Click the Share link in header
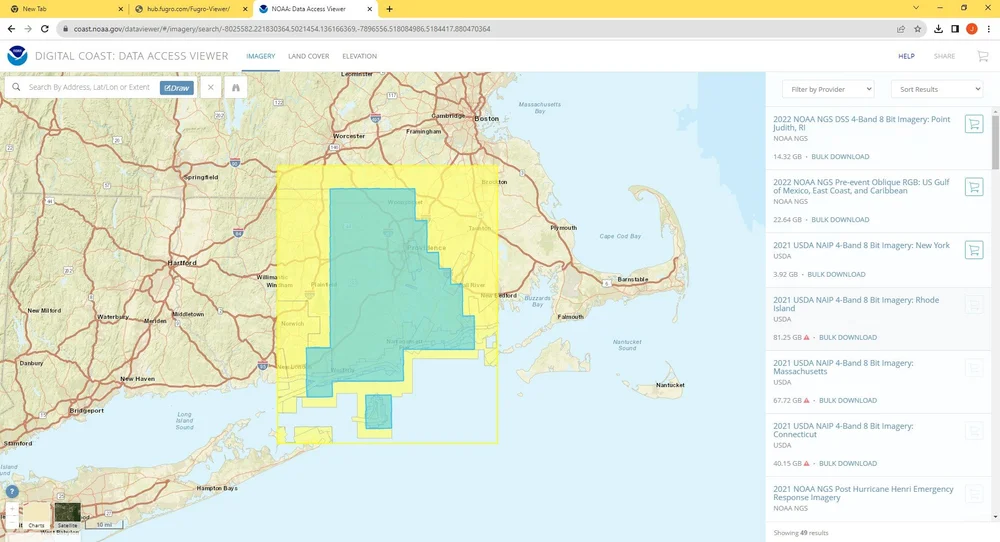The height and width of the screenshot is (542, 1000). click(x=945, y=56)
